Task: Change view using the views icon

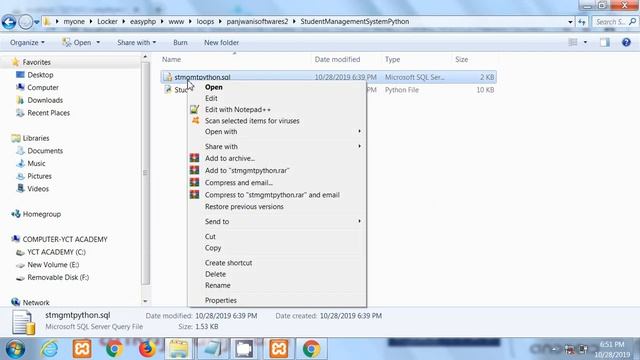Action: point(573,42)
